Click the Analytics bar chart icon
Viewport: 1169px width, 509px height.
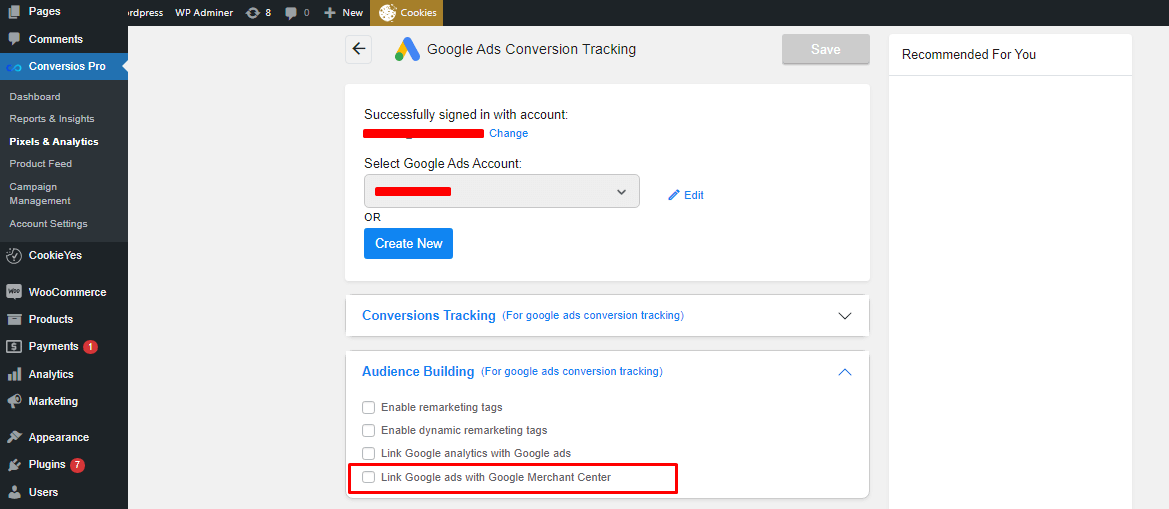pyautogui.click(x=13, y=374)
